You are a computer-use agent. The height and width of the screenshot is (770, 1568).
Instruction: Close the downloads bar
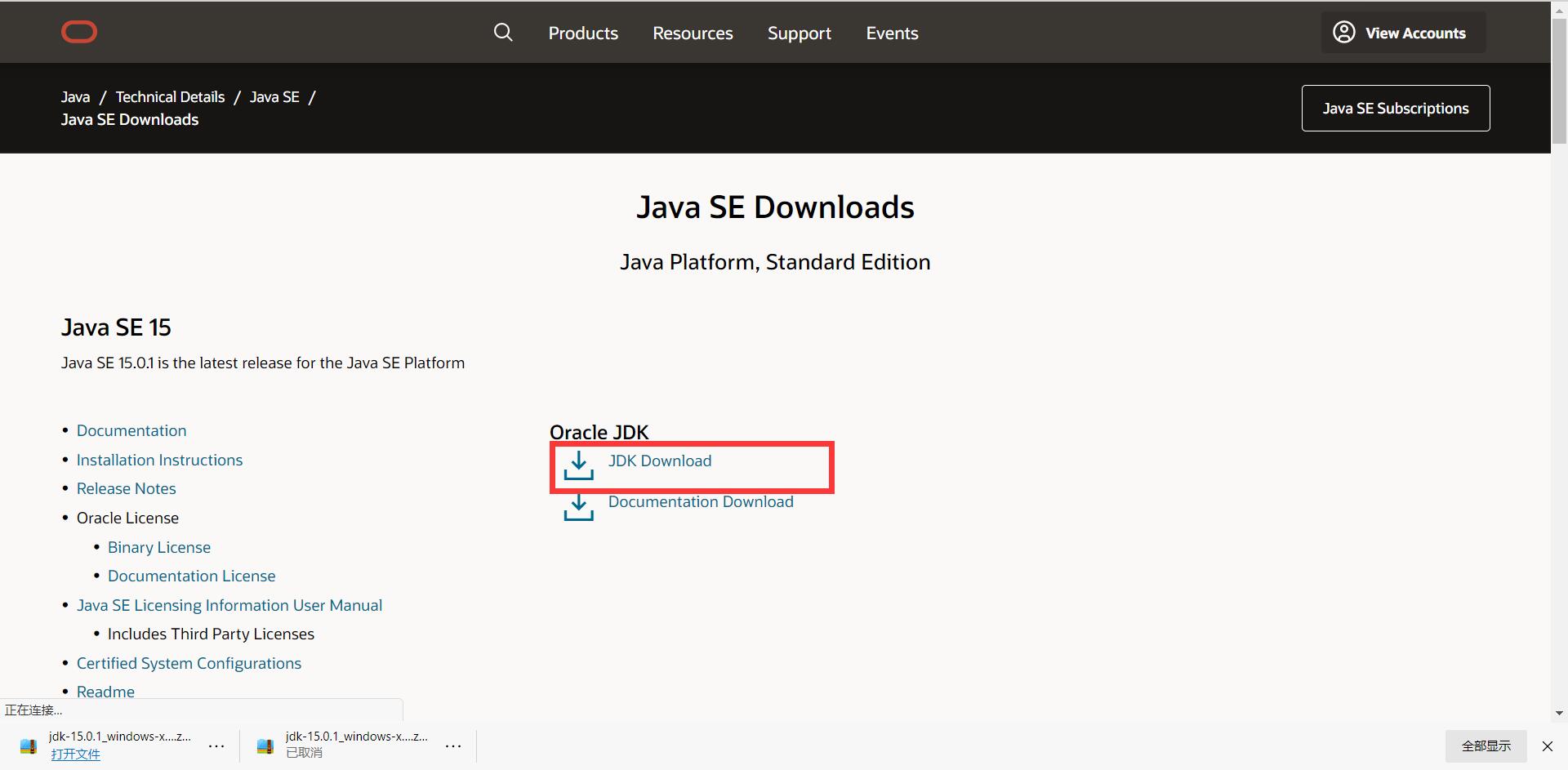[1547, 746]
